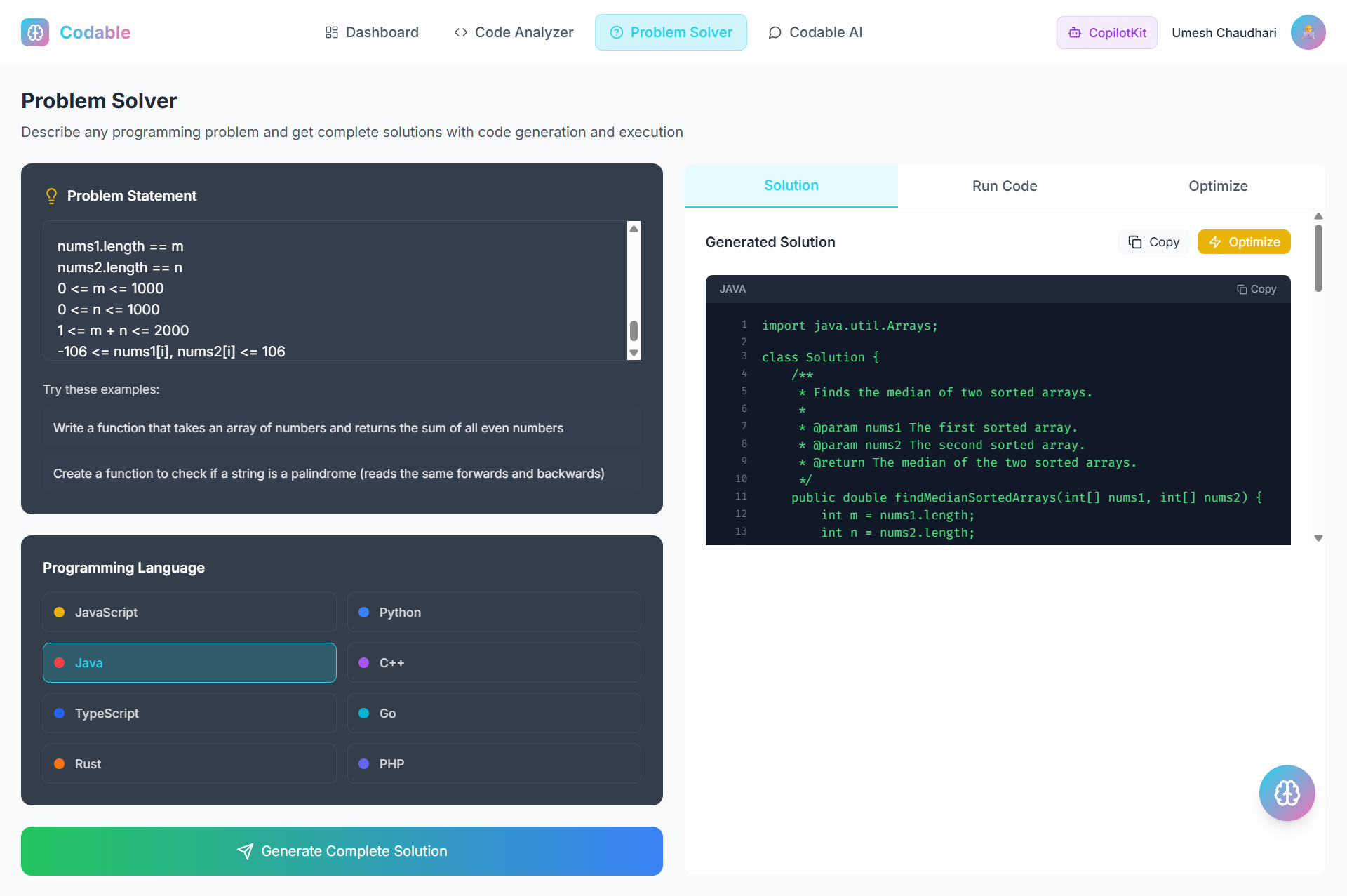Choose the Rust language option

pos(189,764)
